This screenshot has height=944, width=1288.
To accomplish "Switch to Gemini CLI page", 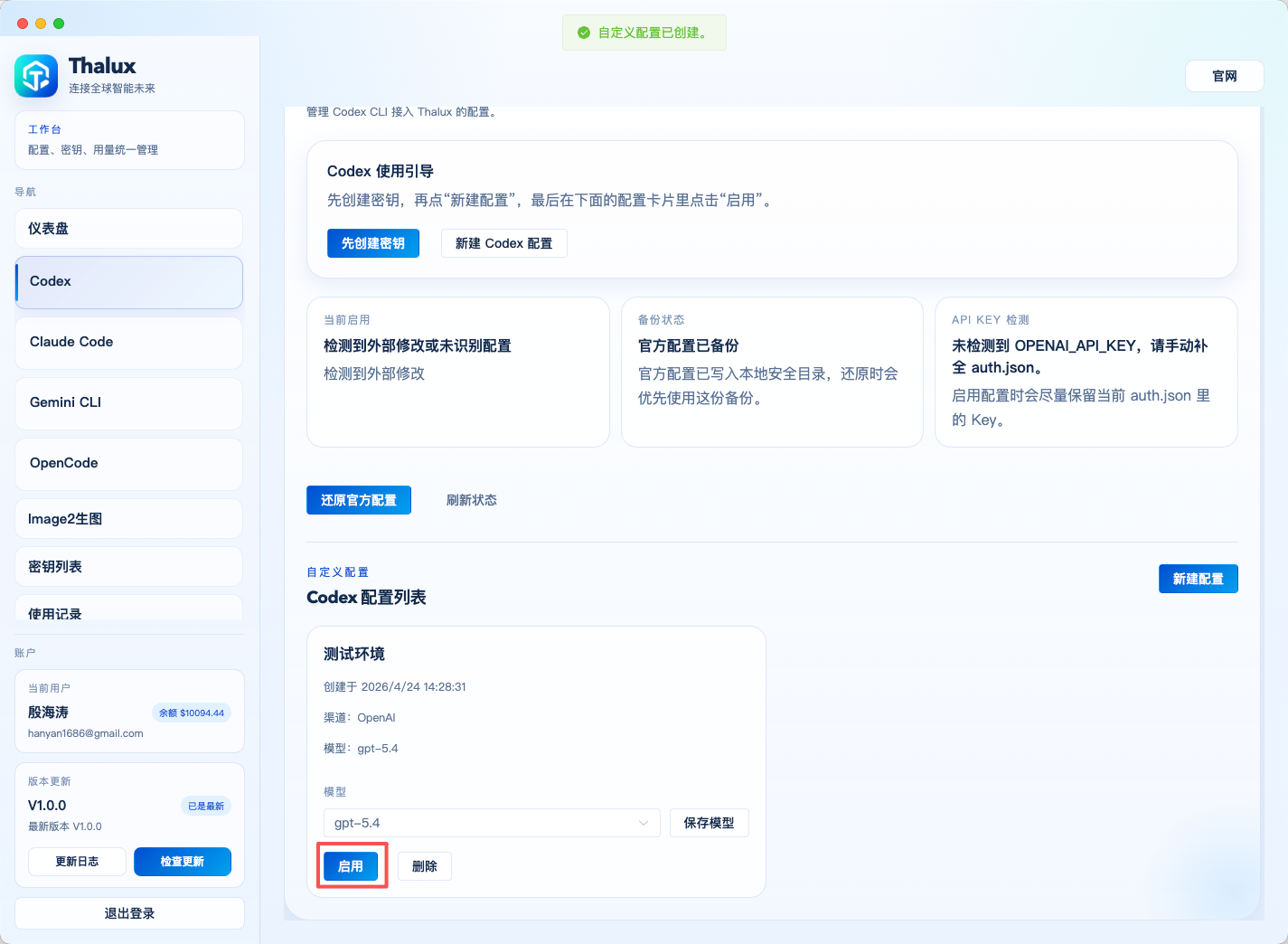I will pyautogui.click(x=128, y=403).
